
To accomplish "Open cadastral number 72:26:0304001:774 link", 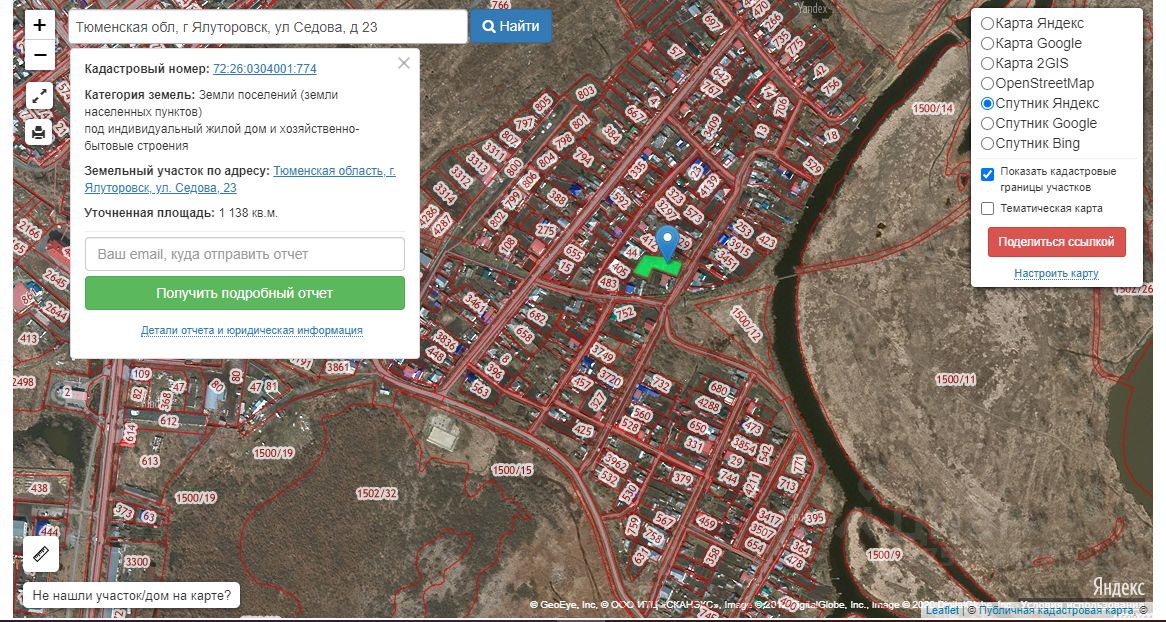I will 265,69.
